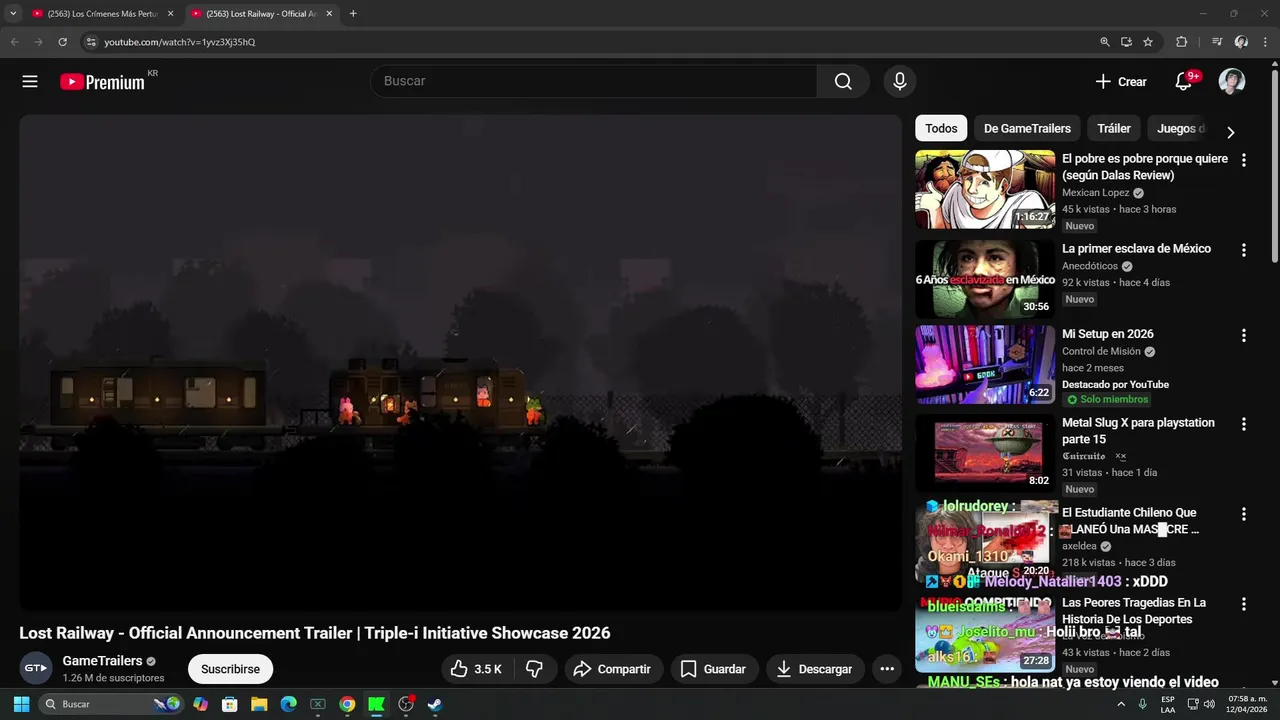Open 'El pobre es pobre' thumbnail

click(x=985, y=189)
